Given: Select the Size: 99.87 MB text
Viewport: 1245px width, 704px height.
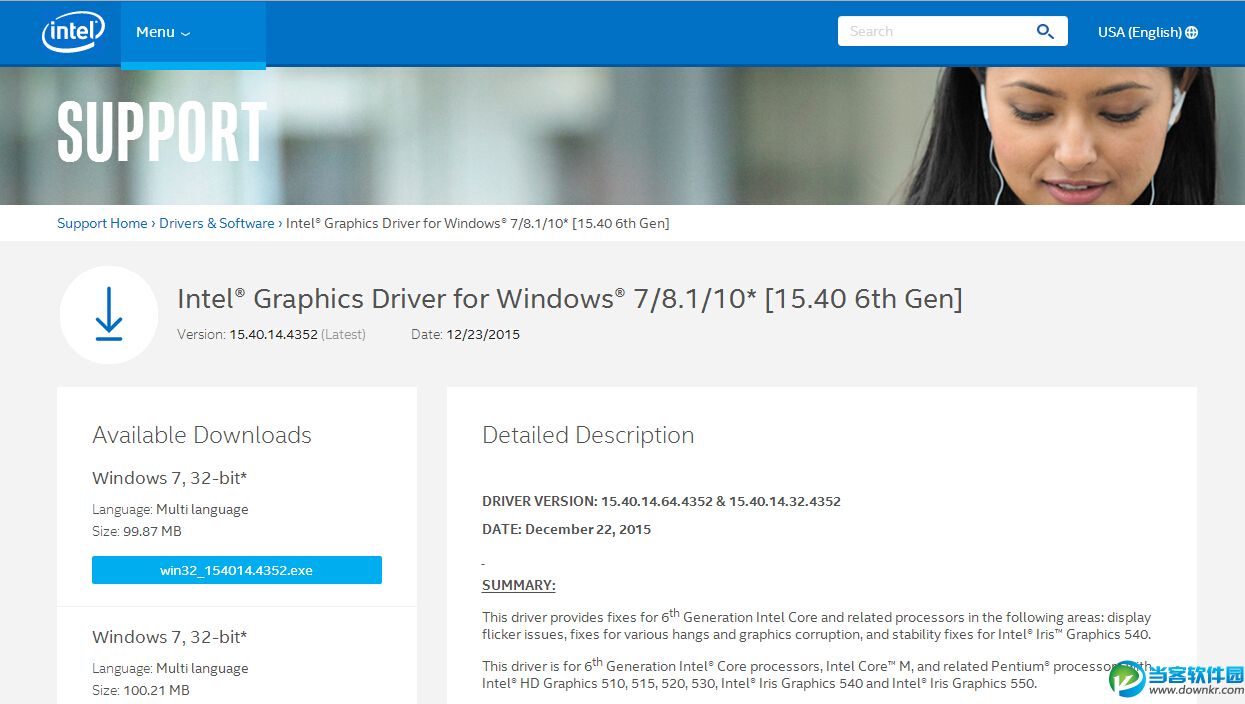Looking at the screenshot, I should coord(137,531).
